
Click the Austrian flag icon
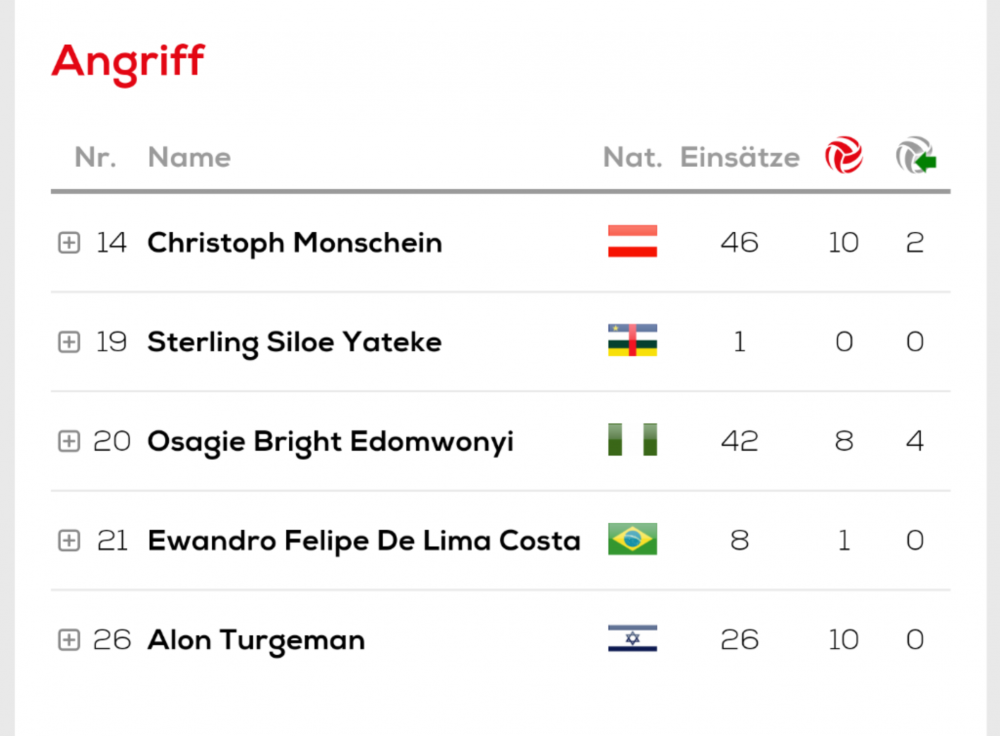click(632, 241)
